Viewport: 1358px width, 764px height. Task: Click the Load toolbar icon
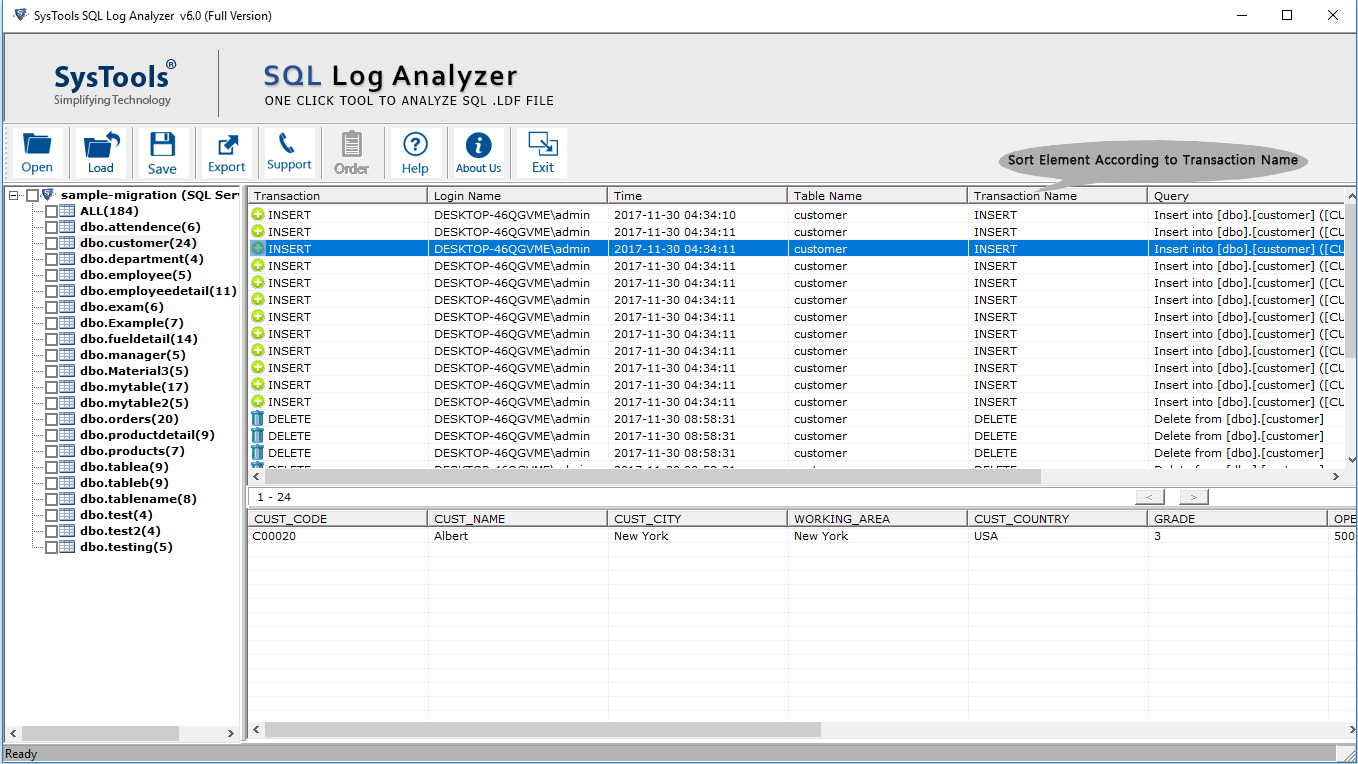[x=101, y=153]
